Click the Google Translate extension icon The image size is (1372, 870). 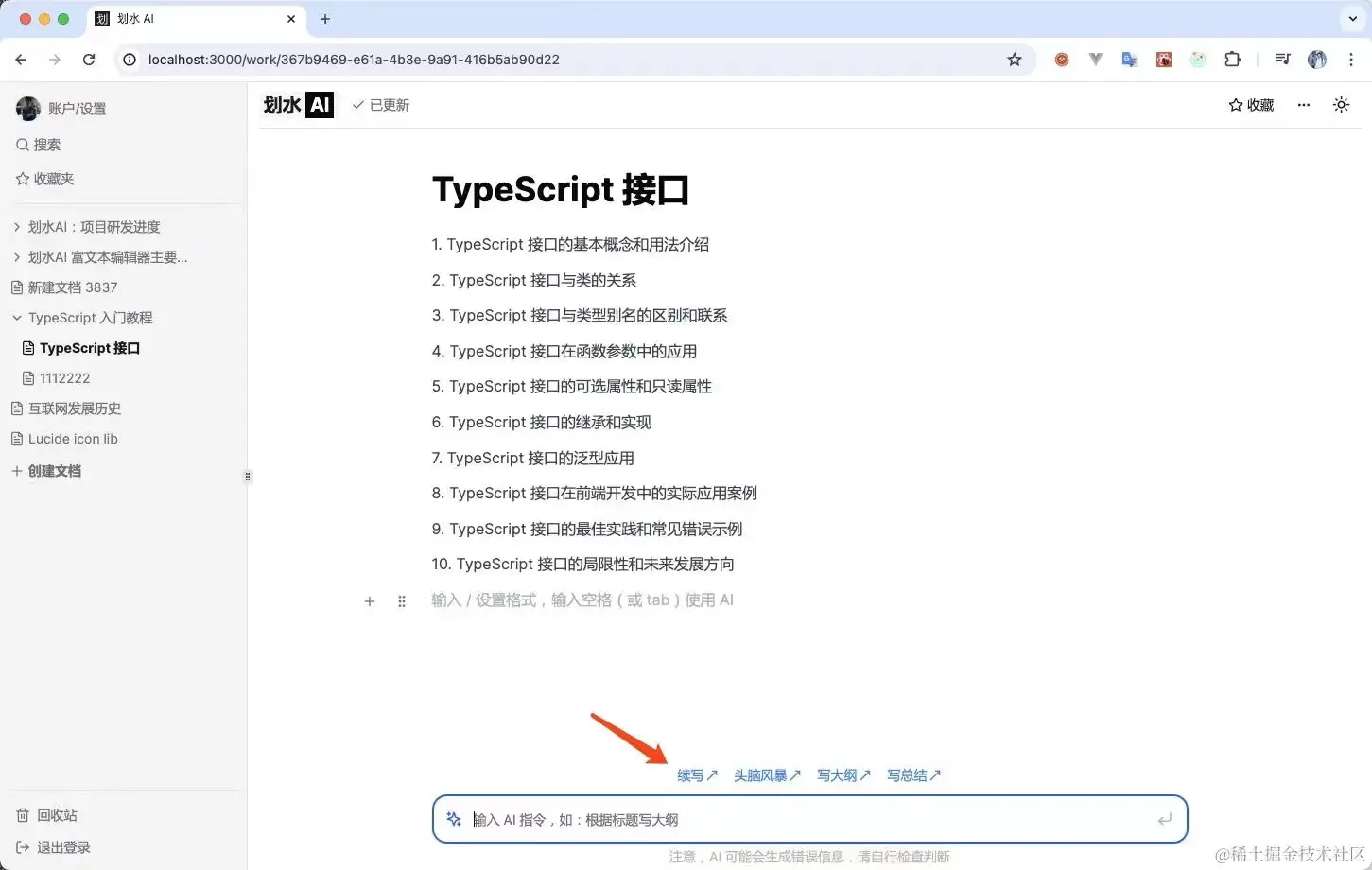coord(1129,60)
